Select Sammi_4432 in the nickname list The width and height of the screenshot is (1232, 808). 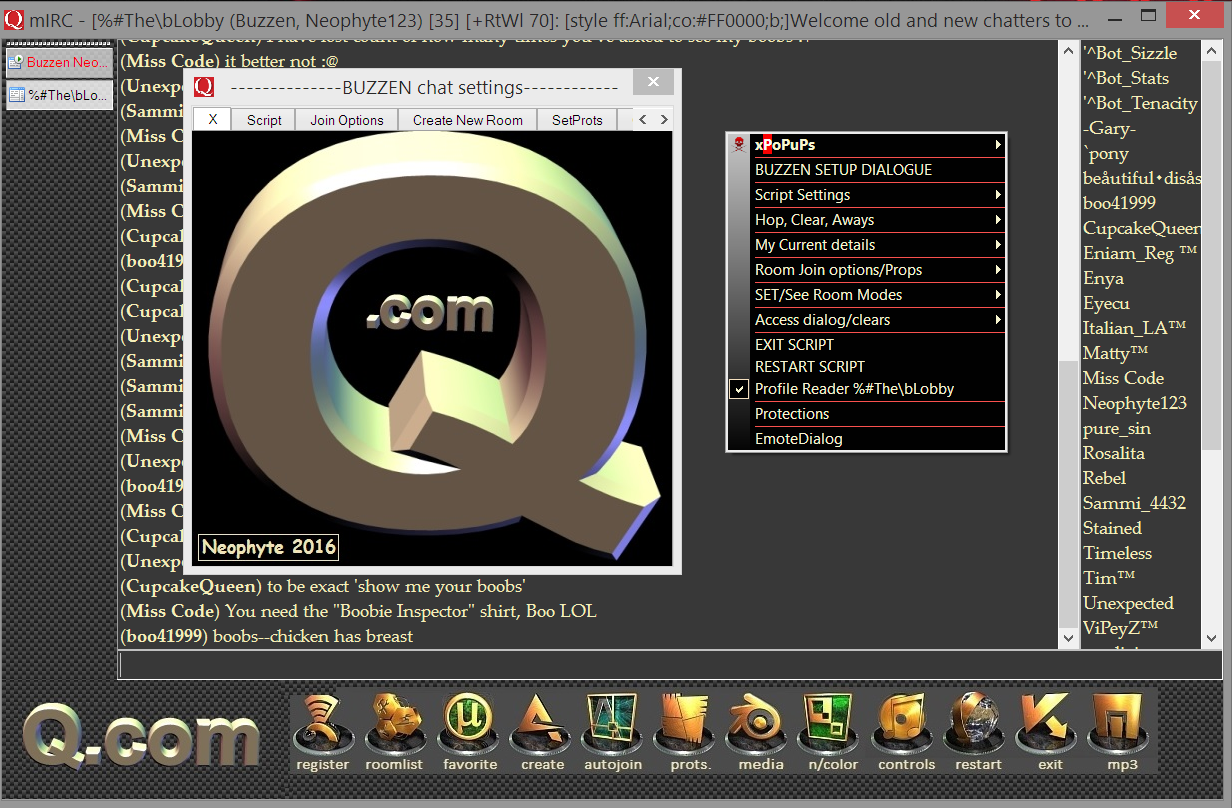[1134, 503]
